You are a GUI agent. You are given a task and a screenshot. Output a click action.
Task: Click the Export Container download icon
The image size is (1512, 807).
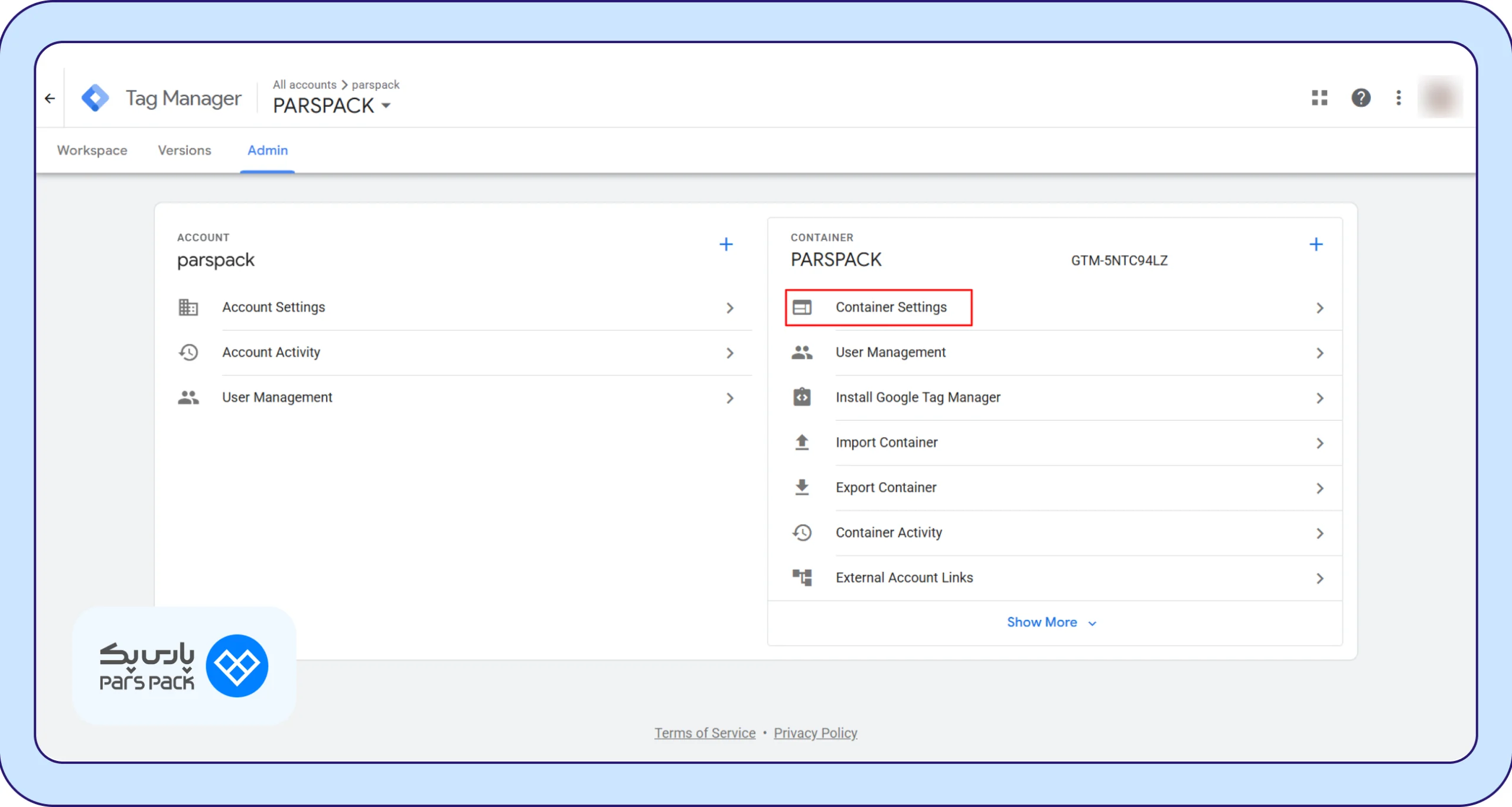pyautogui.click(x=802, y=488)
